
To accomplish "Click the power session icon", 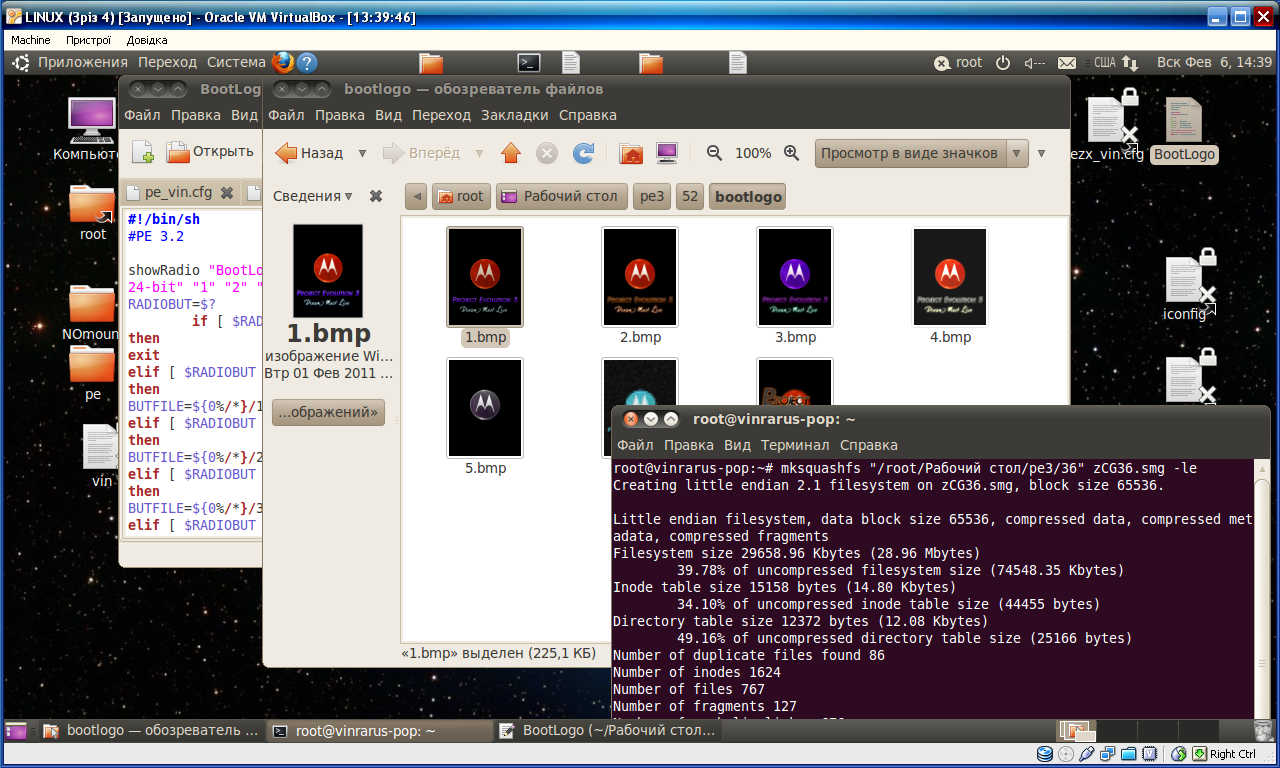I will tap(1003, 62).
